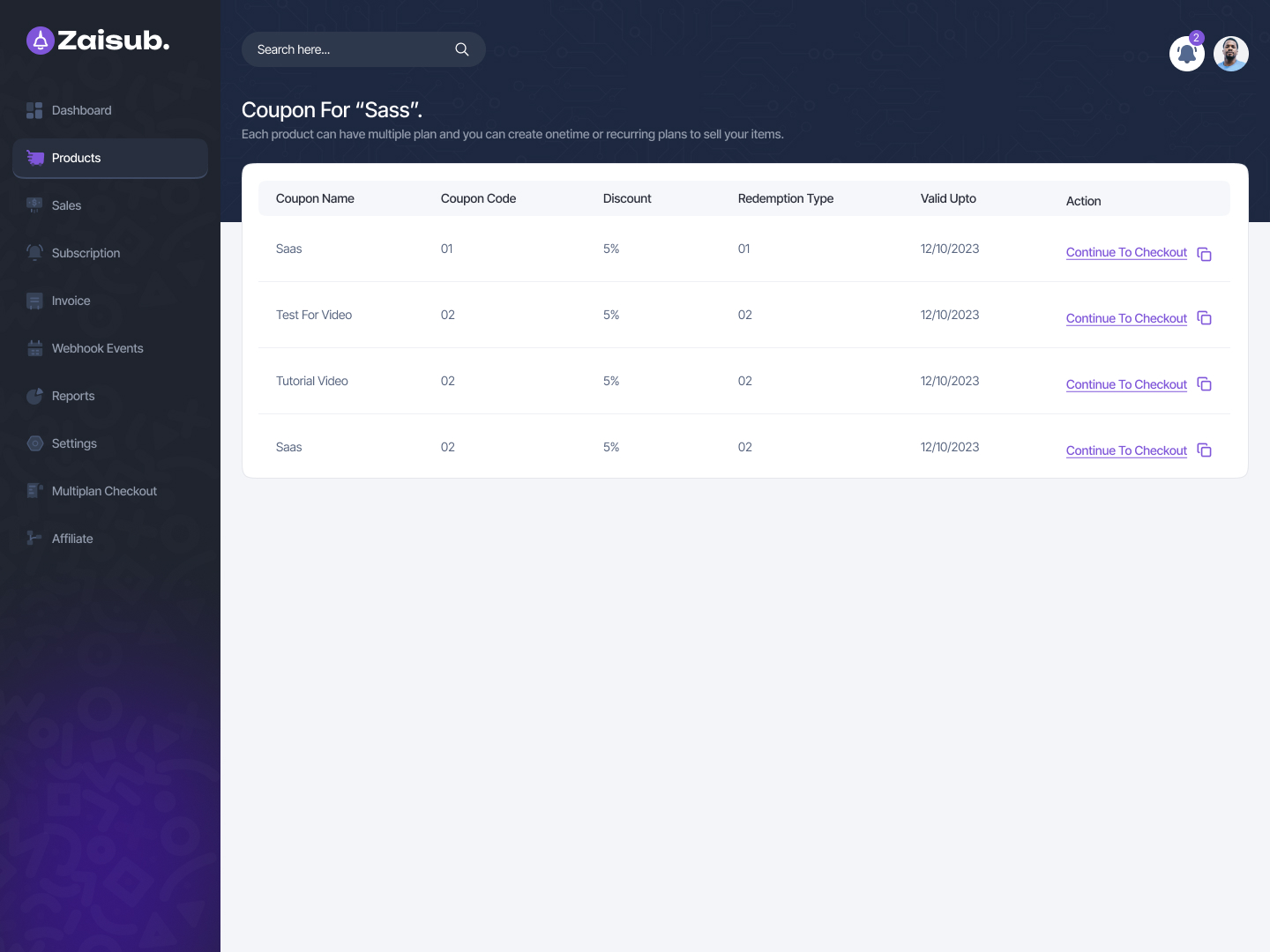This screenshot has width=1270, height=952.
Task: Select the Products icon in the sidebar
Action: pos(35,158)
